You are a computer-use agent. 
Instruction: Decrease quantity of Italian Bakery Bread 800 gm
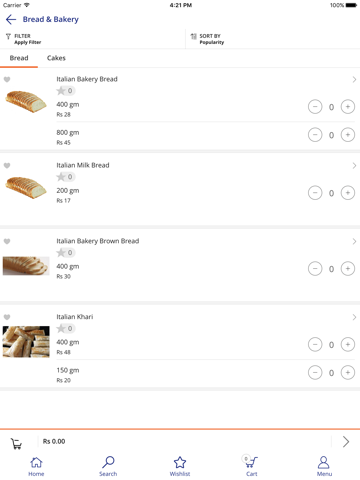tap(315, 135)
